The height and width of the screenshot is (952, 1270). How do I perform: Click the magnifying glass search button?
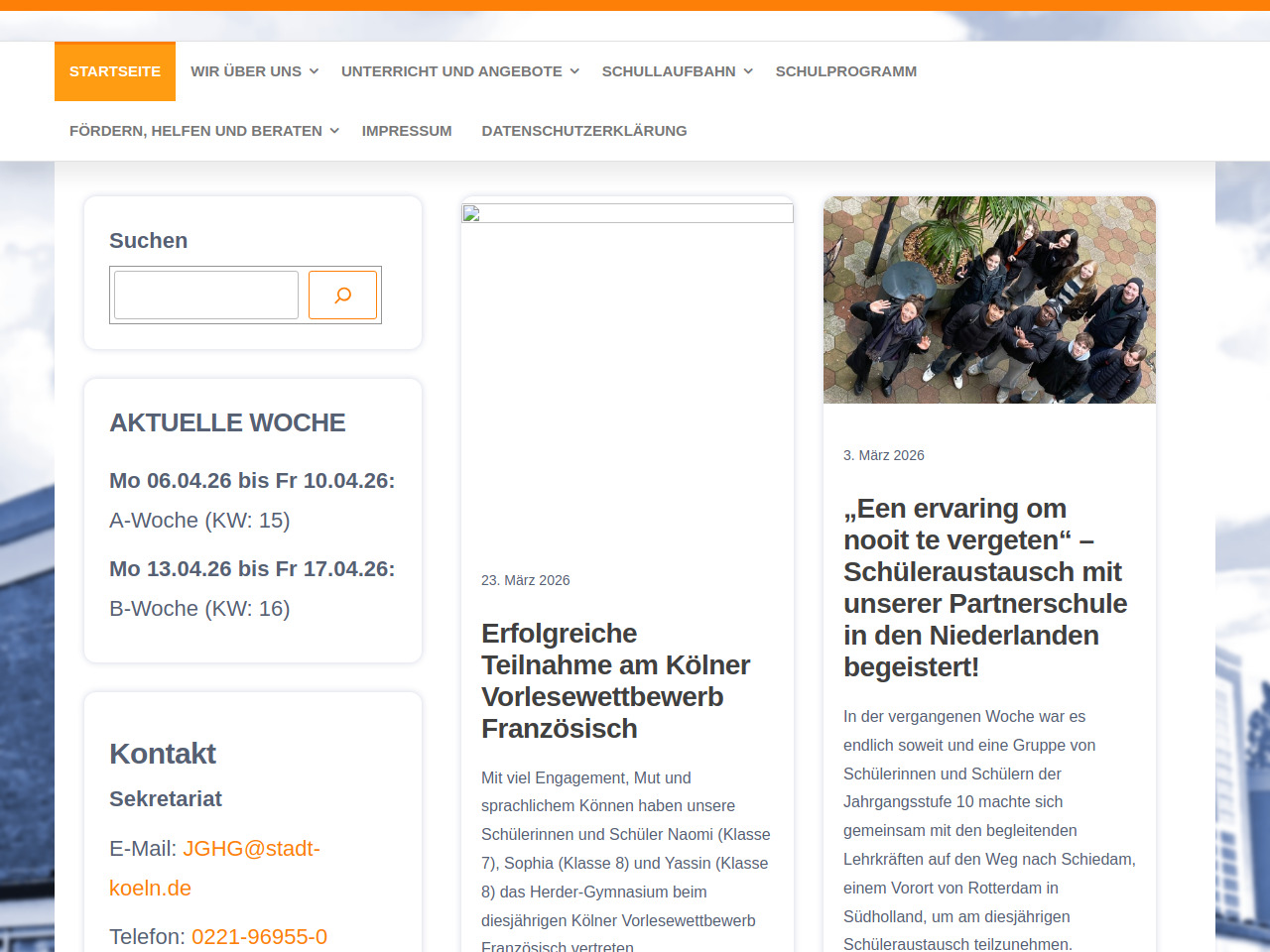click(x=342, y=296)
